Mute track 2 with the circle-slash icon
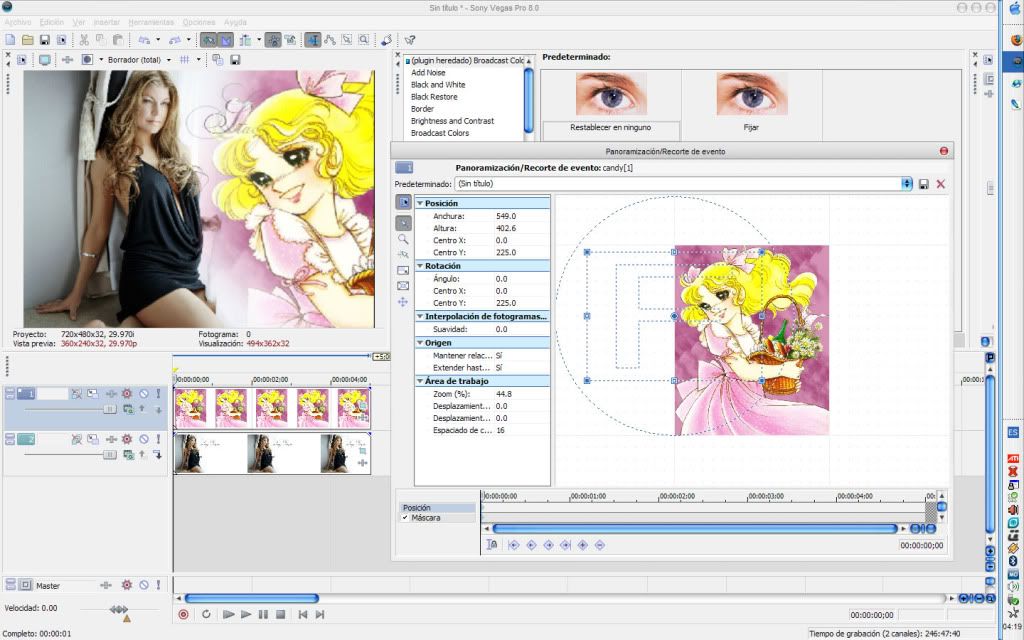The height and width of the screenshot is (640, 1024). [x=144, y=440]
